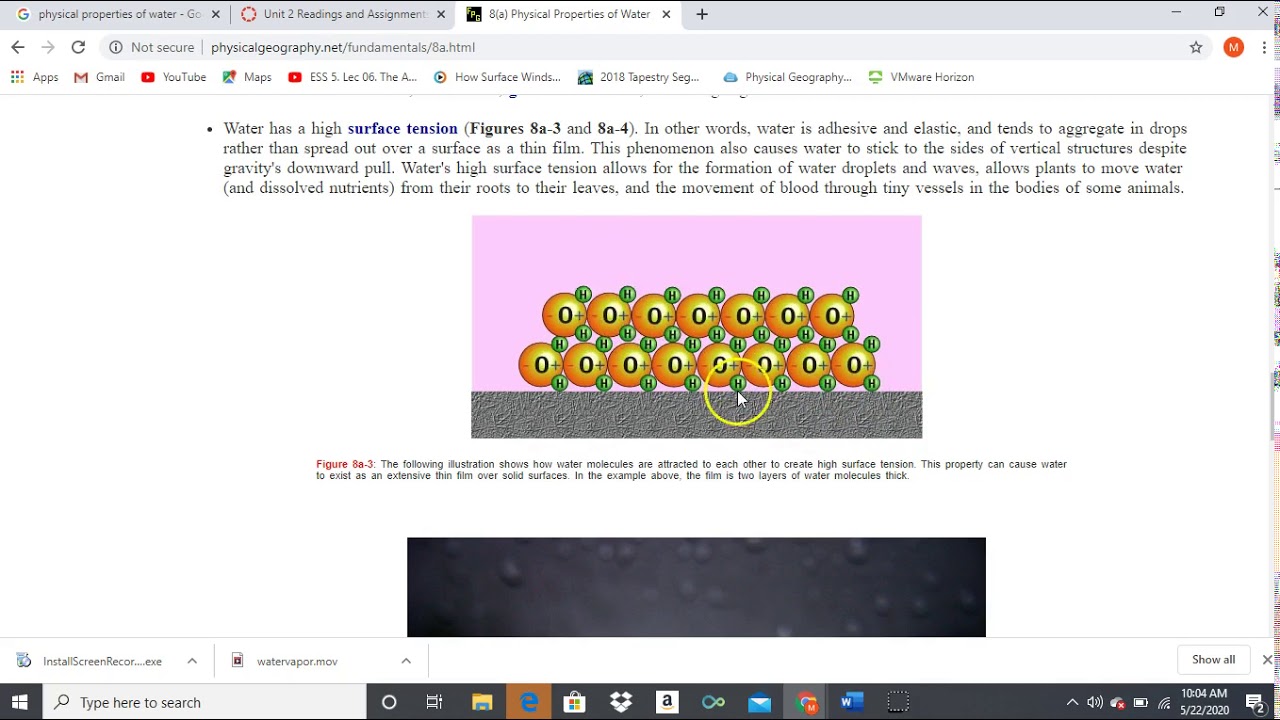Open the VMware Horizon bookmark
The width and height of the screenshot is (1280, 720).
[x=922, y=77]
